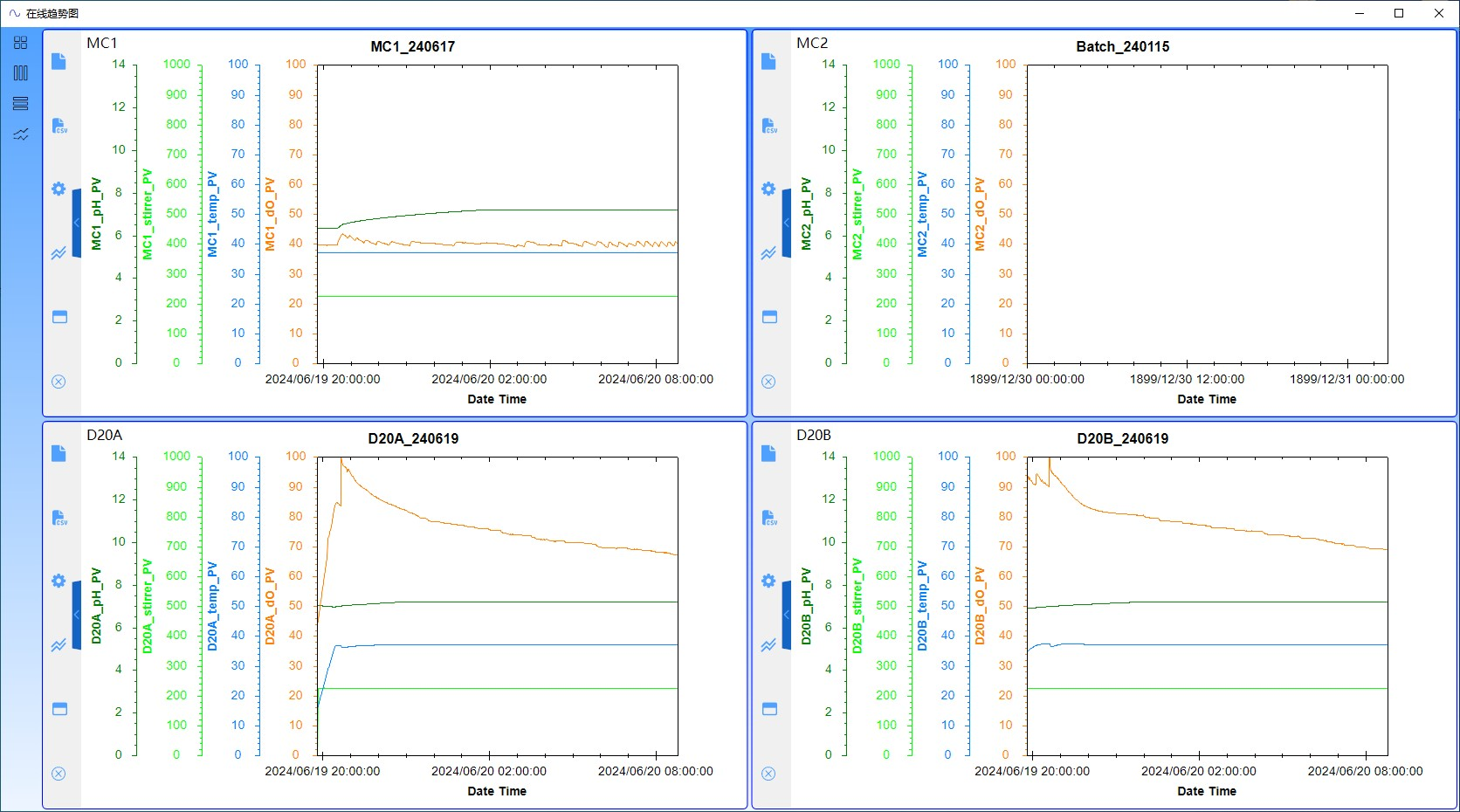The width and height of the screenshot is (1460, 812).
Task: Click the D20B_temp_PV axis label
Action: point(922,607)
